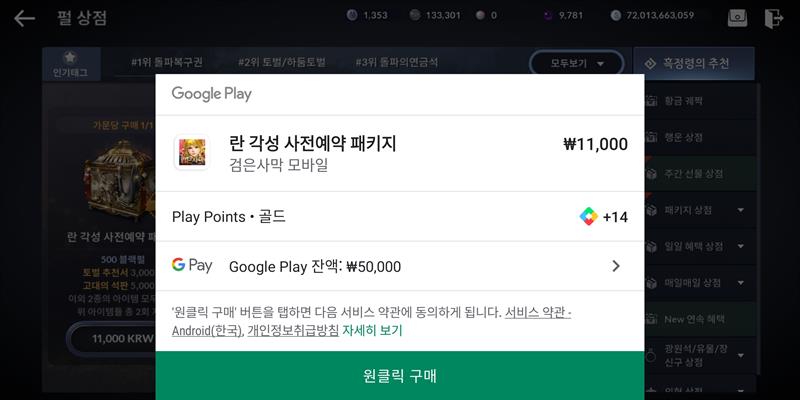Select the #3위 돌파의연금석 tag tab
The width and height of the screenshot is (800, 400).
click(396, 63)
